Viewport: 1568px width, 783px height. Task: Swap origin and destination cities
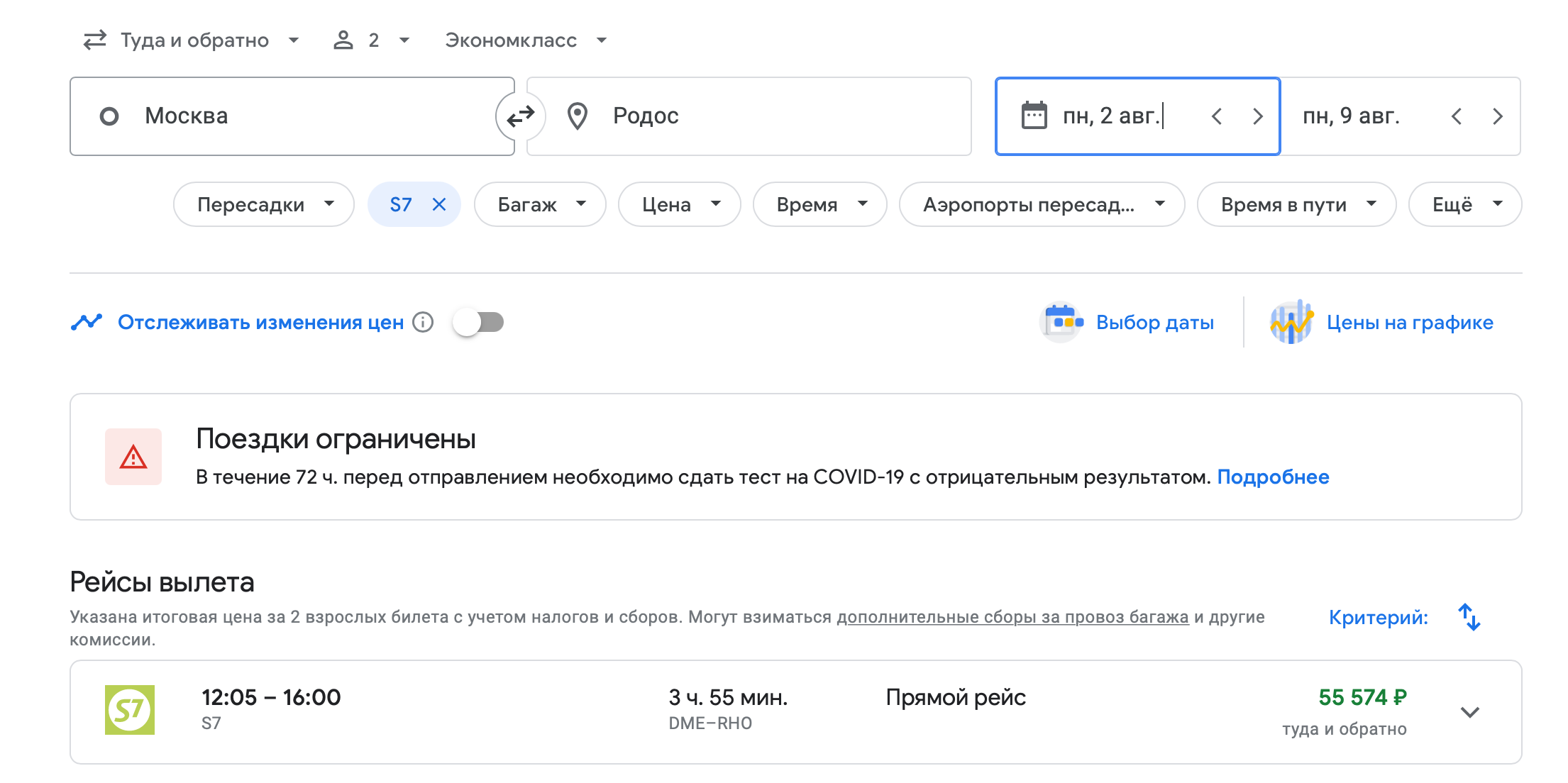click(520, 116)
